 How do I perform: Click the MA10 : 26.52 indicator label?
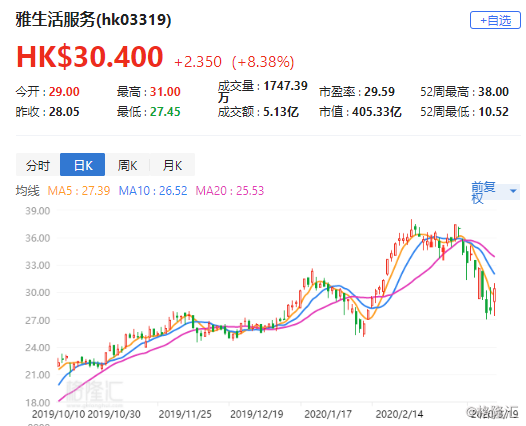click(x=153, y=191)
